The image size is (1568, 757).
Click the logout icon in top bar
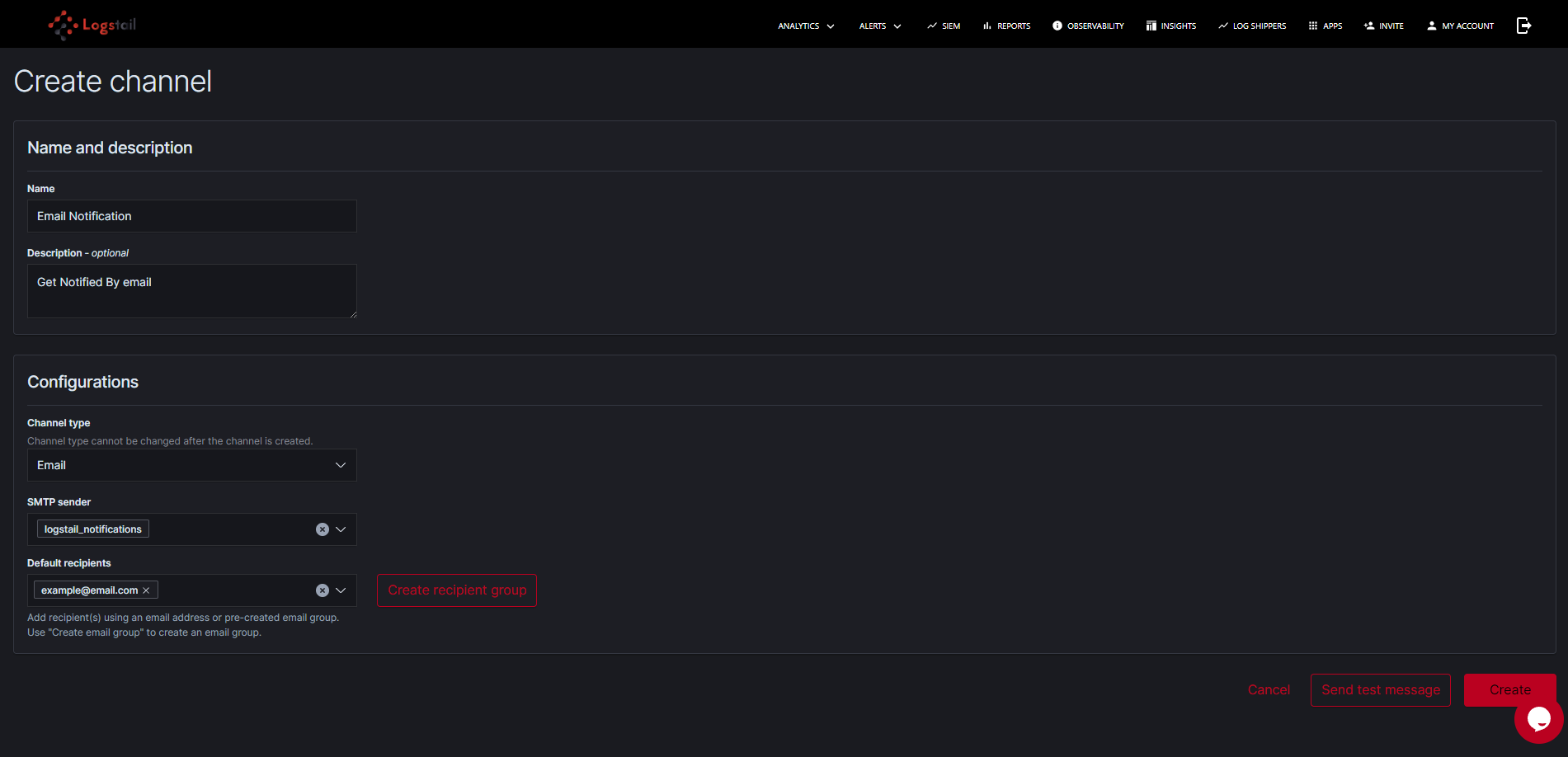(x=1523, y=26)
